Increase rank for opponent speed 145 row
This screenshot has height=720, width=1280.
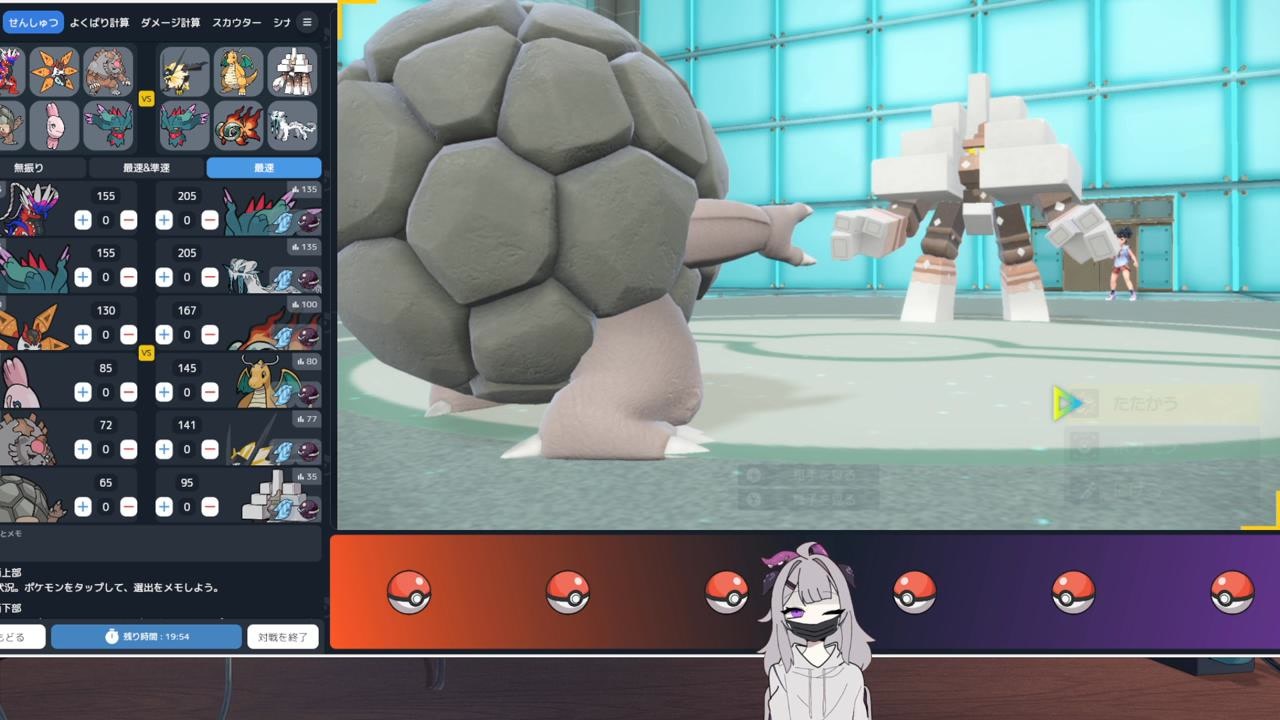coord(164,392)
